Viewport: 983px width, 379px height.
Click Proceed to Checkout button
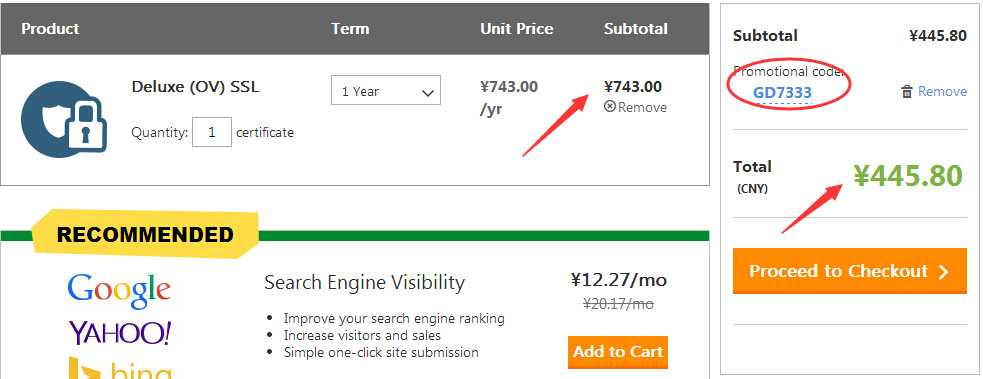[x=849, y=271]
